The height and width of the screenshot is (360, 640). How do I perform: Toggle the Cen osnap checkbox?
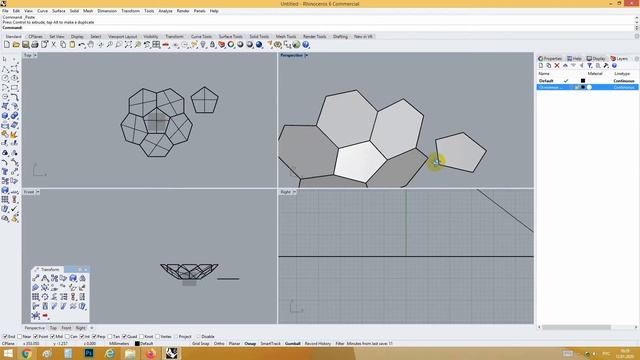click(67, 337)
